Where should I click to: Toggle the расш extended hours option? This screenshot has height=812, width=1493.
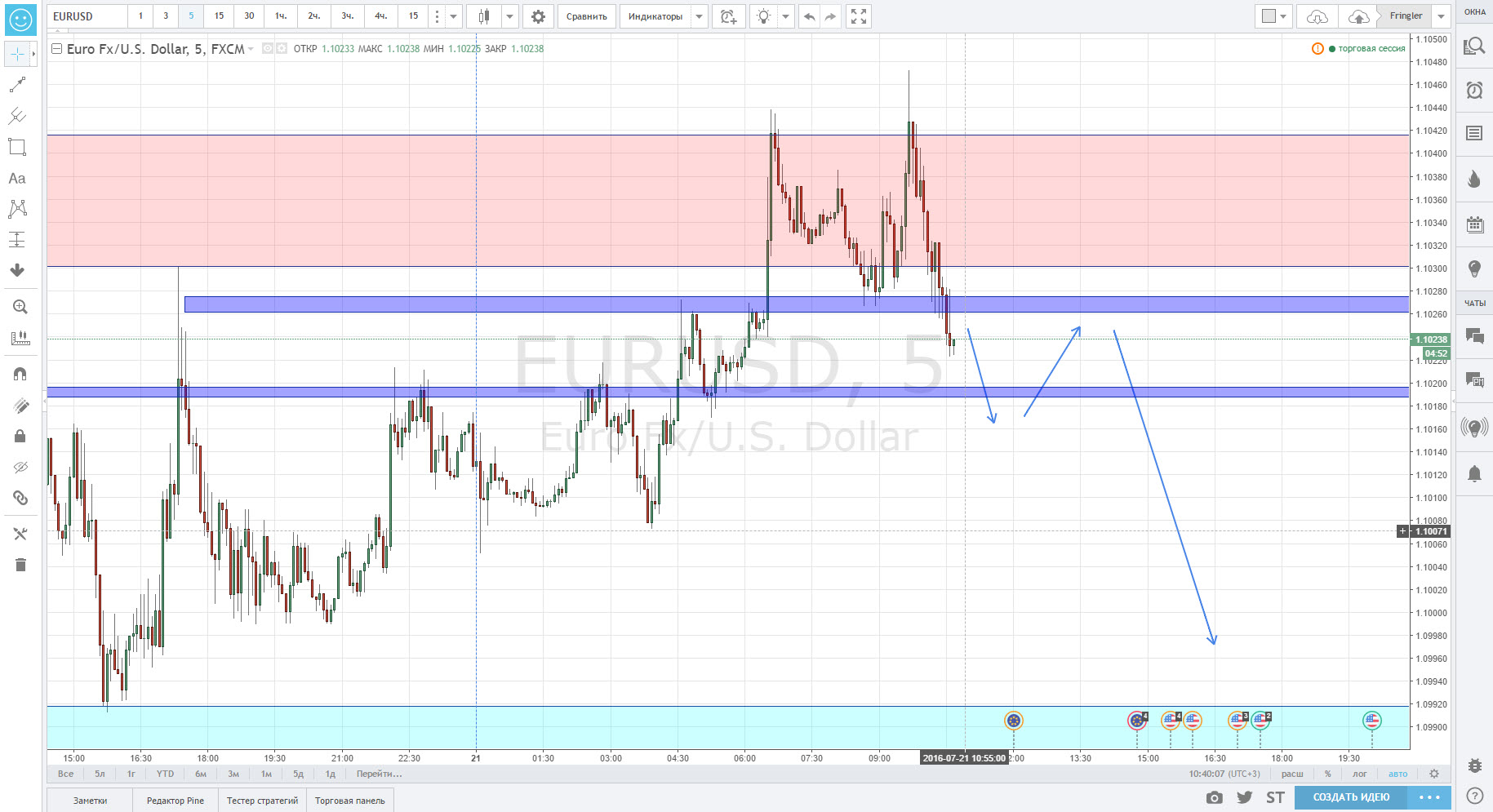tap(1292, 774)
